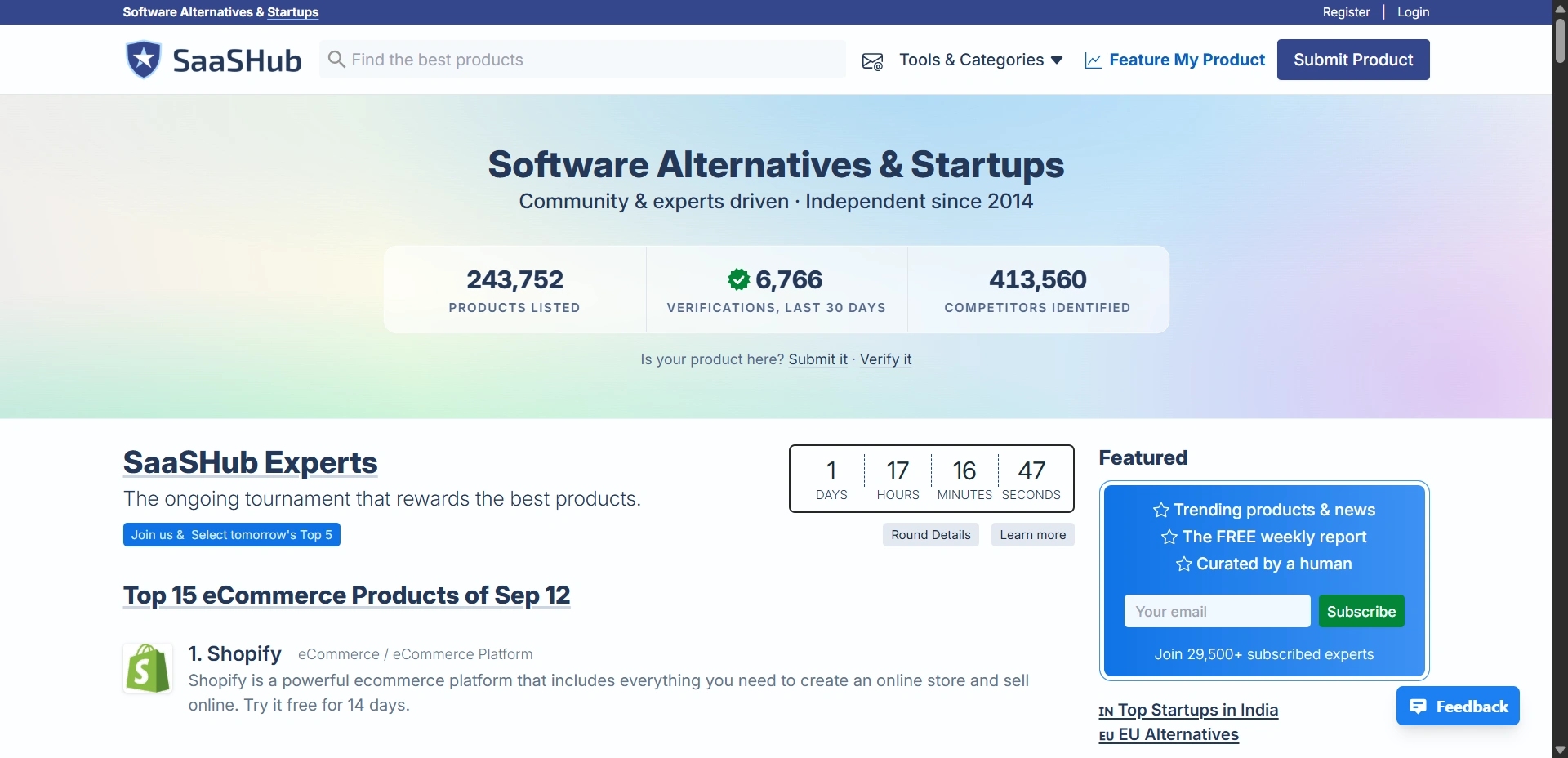Open the 1. Shopify product title
Screen dimensions: 1568x758
tap(235, 653)
